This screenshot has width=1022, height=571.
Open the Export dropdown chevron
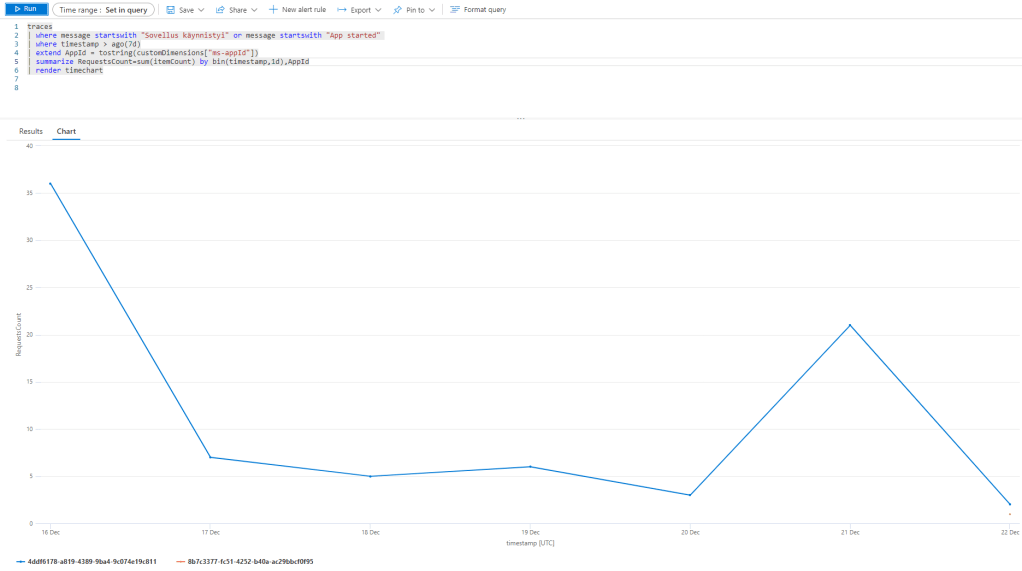click(378, 10)
